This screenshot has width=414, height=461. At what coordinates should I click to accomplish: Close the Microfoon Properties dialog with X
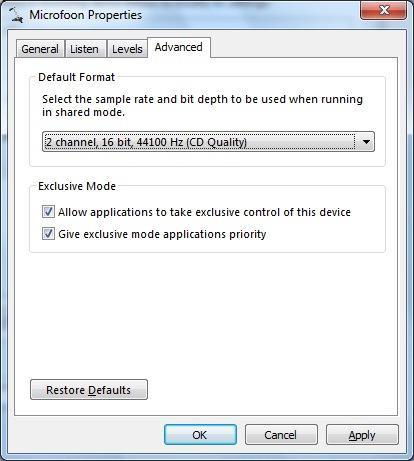383,10
